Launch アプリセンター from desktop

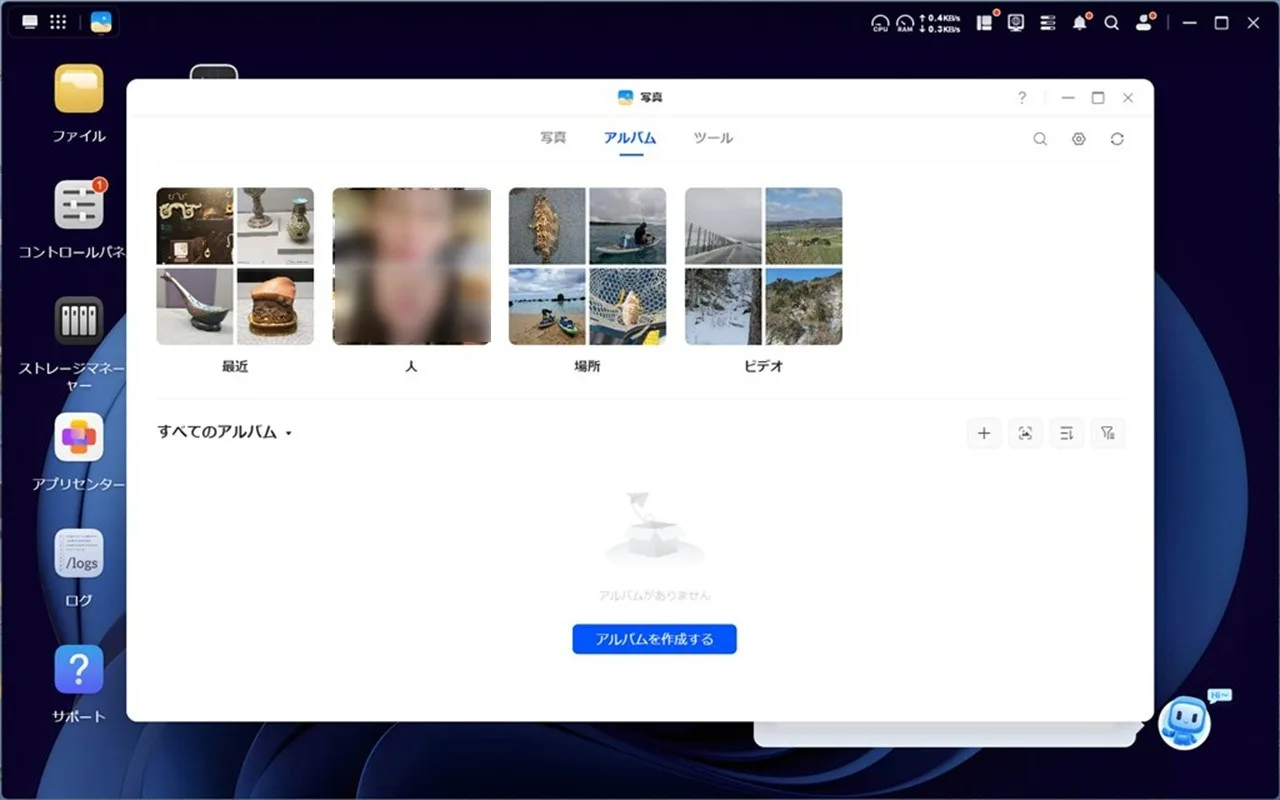[79, 438]
